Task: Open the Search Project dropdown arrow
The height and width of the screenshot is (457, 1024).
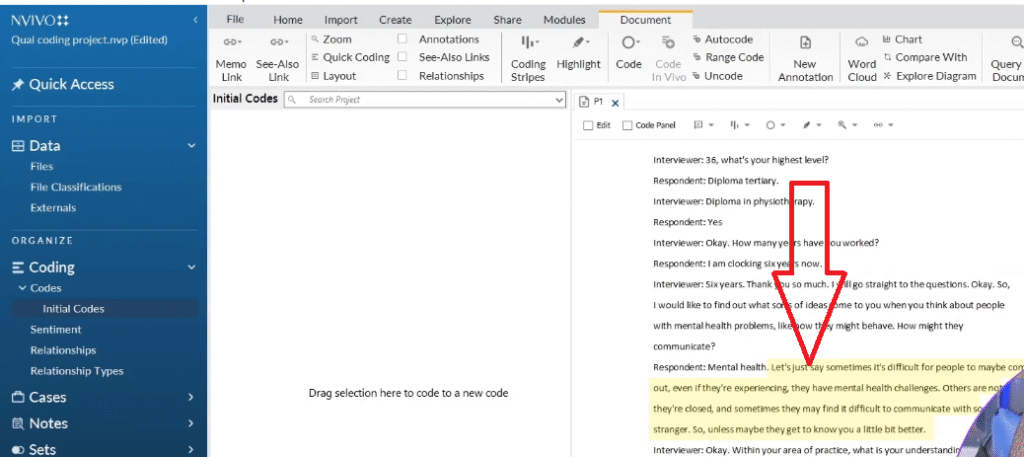Action: click(x=559, y=100)
